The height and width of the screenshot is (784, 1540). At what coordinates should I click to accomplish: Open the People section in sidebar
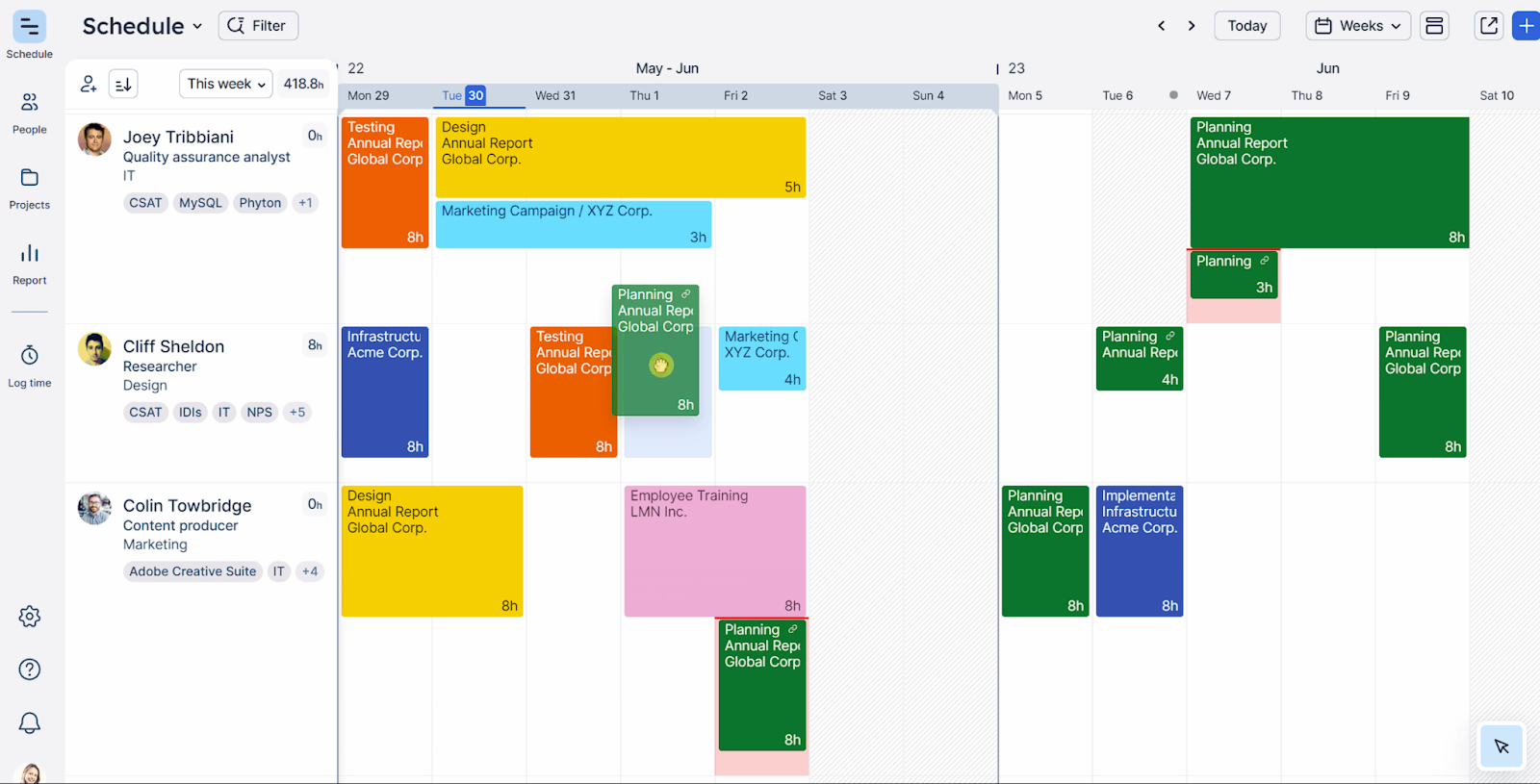click(x=30, y=112)
